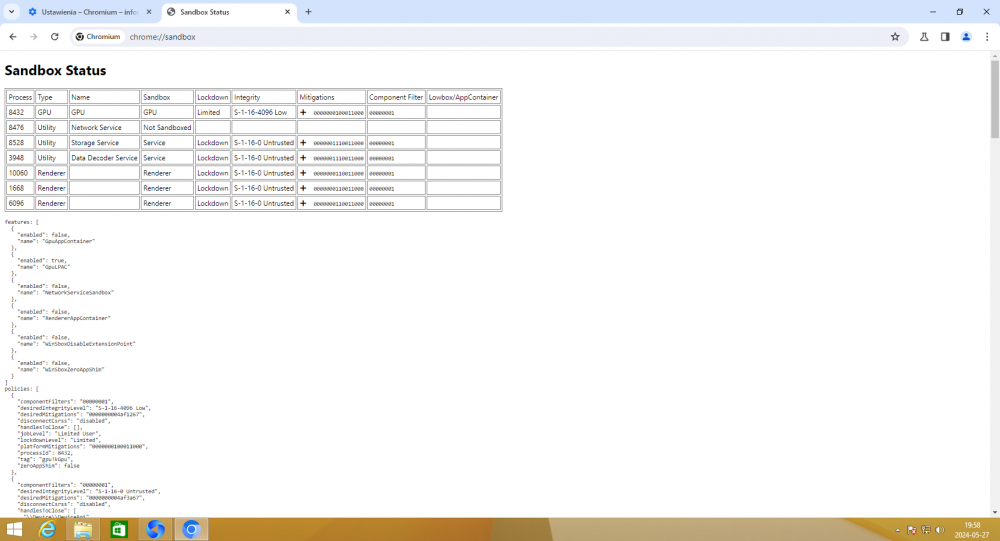
Task: Reload the sandbox page
Action: pos(55,37)
